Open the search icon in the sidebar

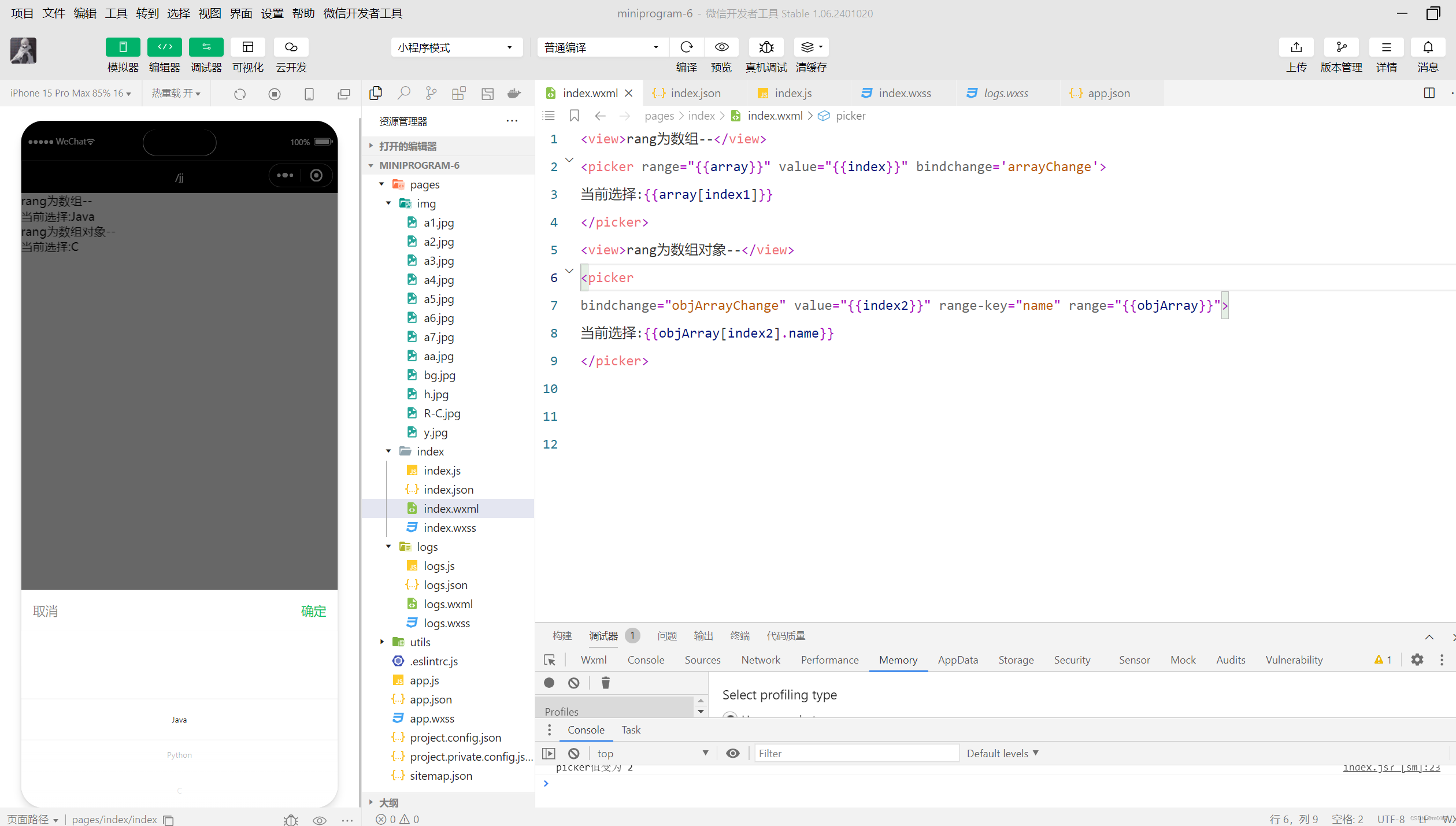(403, 93)
